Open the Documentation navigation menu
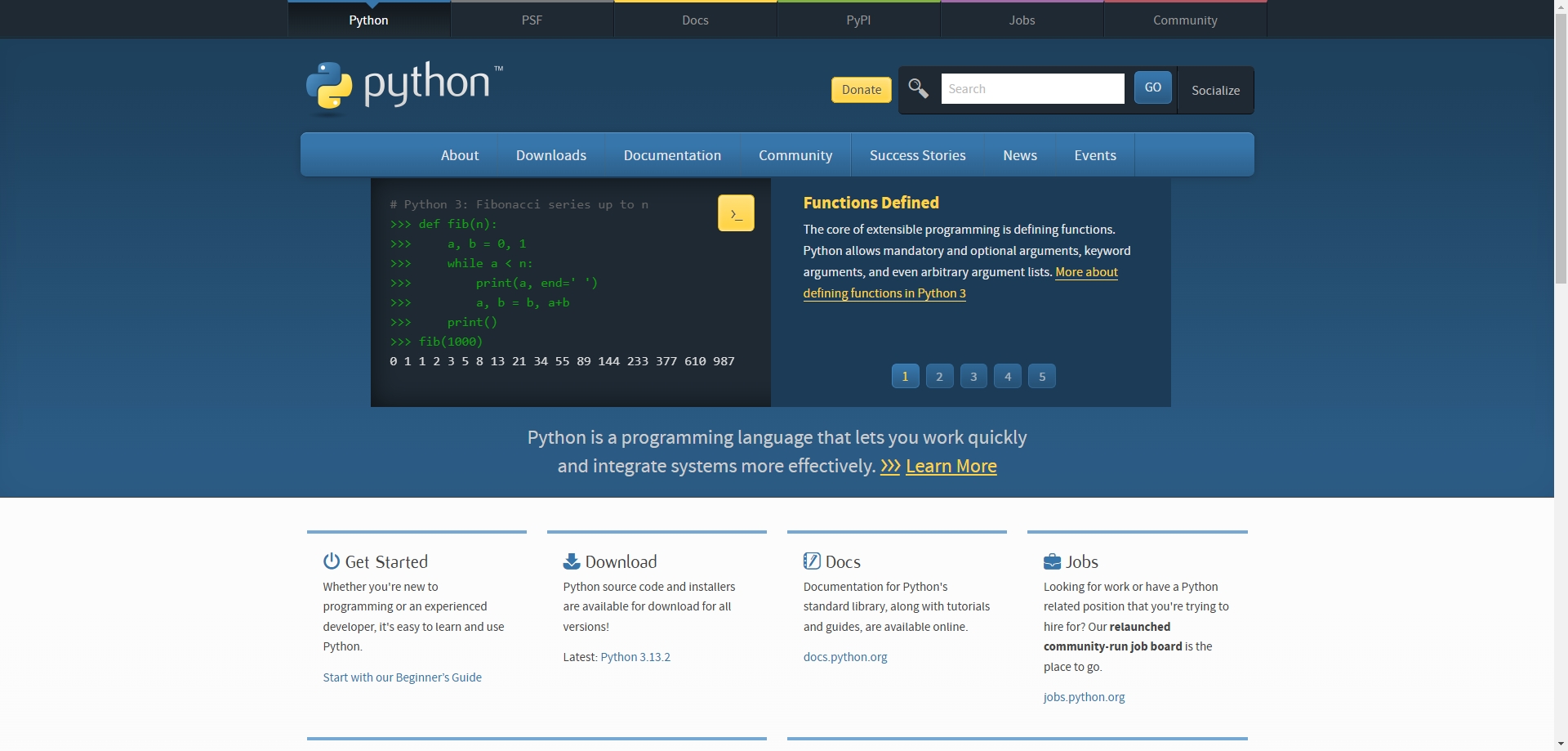Viewport: 1568px width, 751px height. tap(672, 154)
